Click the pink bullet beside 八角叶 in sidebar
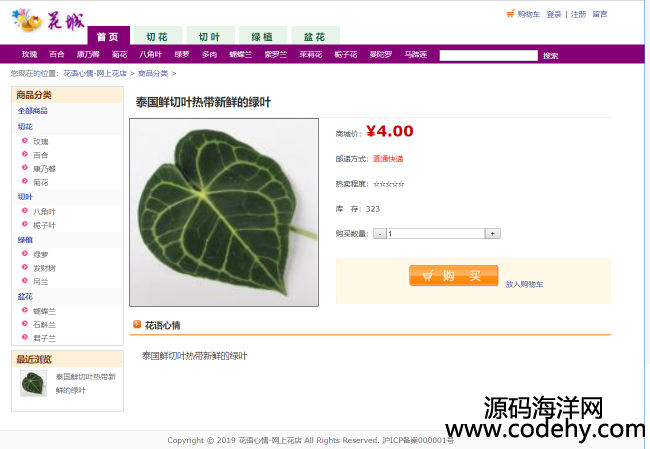This screenshot has height=449, width=650. (x=24, y=211)
